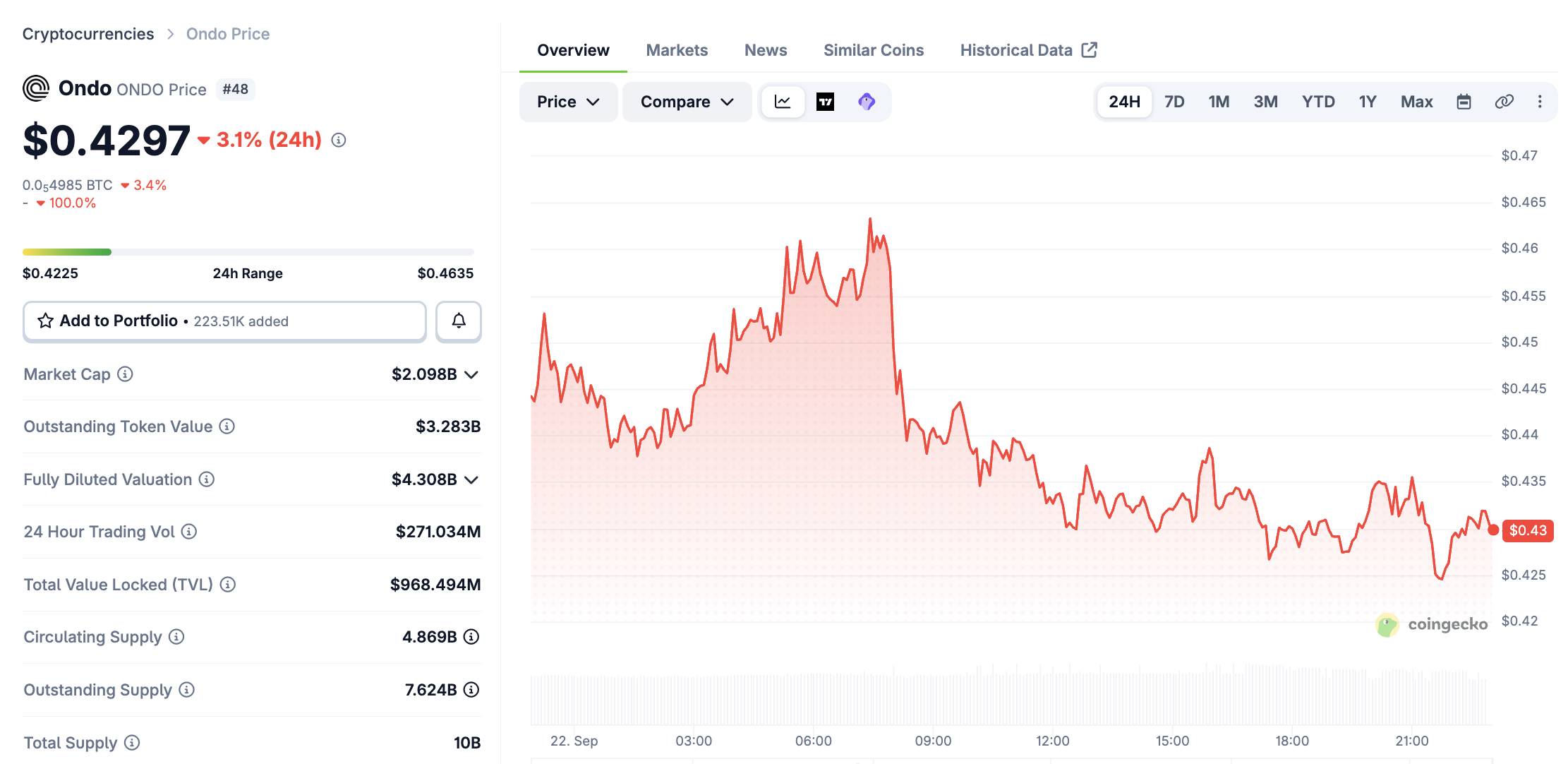
Task: Click the 0.0₅4985 BTC value
Action: click(68, 185)
